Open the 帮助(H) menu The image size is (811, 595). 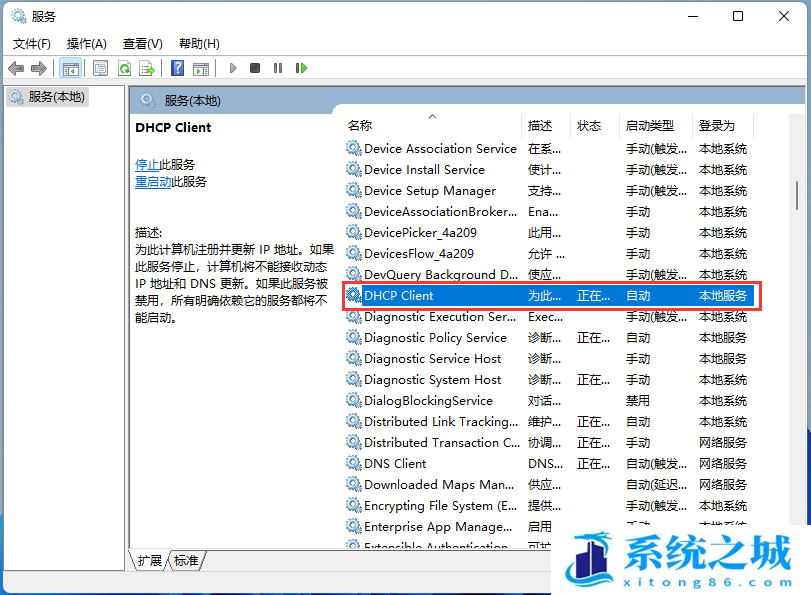click(x=199, y=44)
